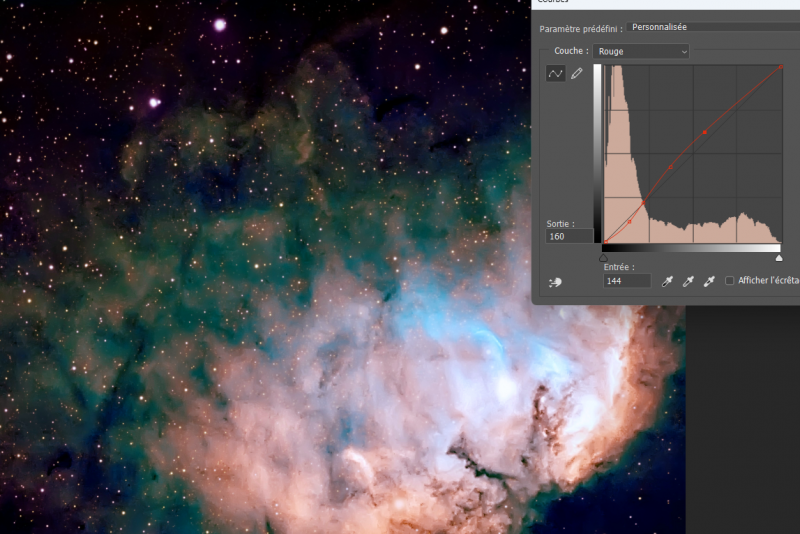Enable the Afficher l'écrêtage checkbox
Screen dimensions: 800x534
(x=730, y=281)
